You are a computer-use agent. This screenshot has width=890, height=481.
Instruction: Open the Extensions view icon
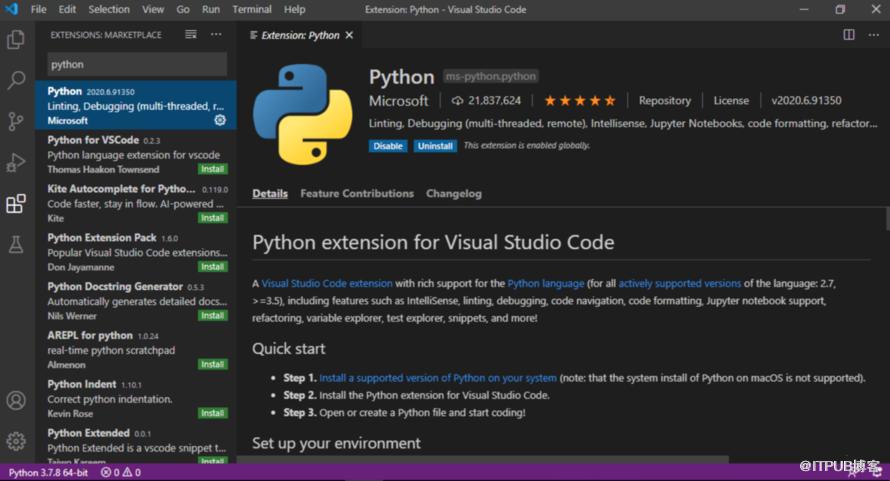16,203
